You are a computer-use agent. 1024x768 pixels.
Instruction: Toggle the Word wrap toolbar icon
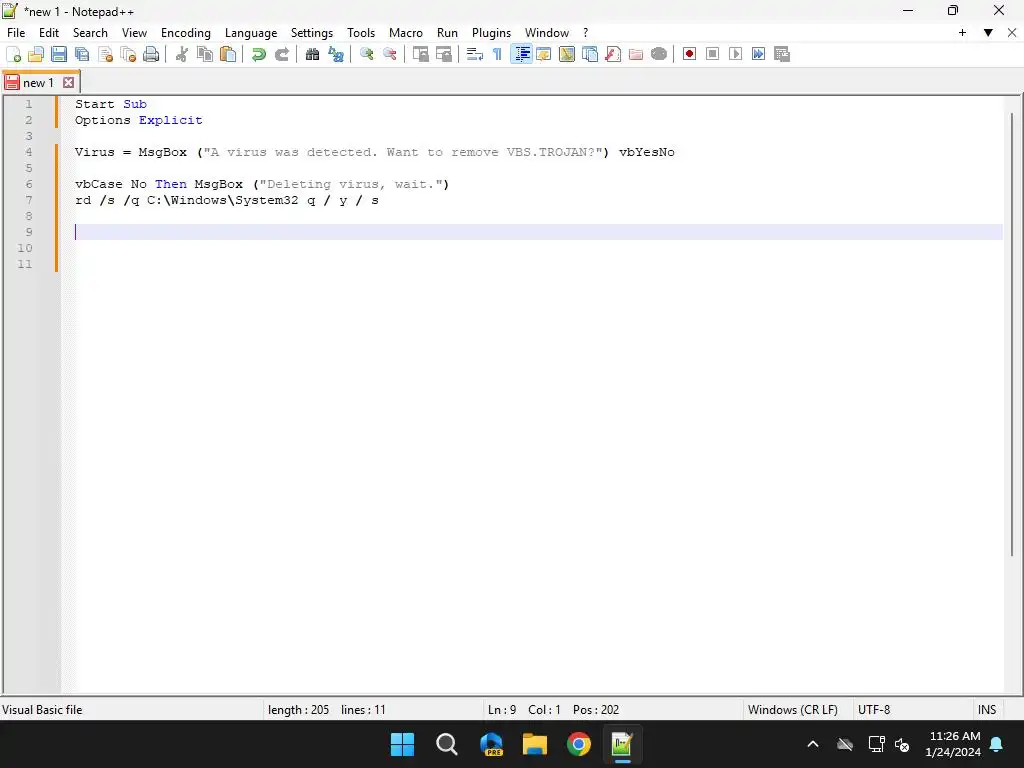(475, 54)
